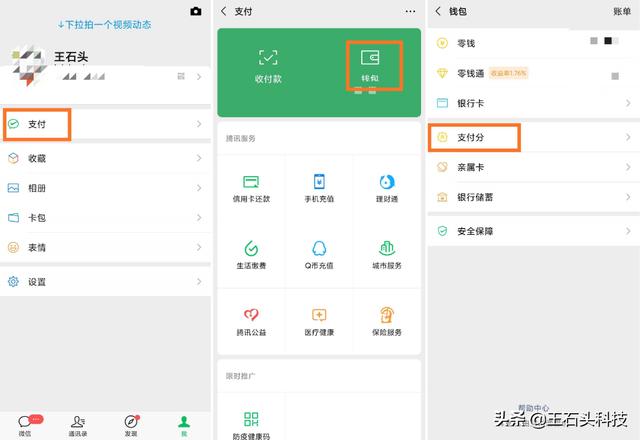Expand the 亲属卡 row chevron

(x=628, y=167)
